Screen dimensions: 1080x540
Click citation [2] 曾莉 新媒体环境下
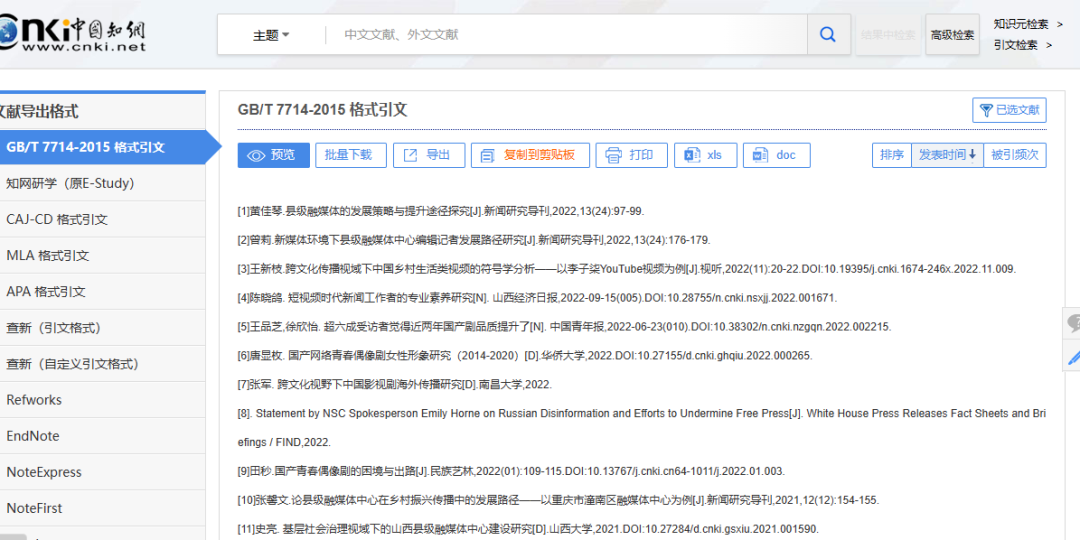[x=474, y=240]
